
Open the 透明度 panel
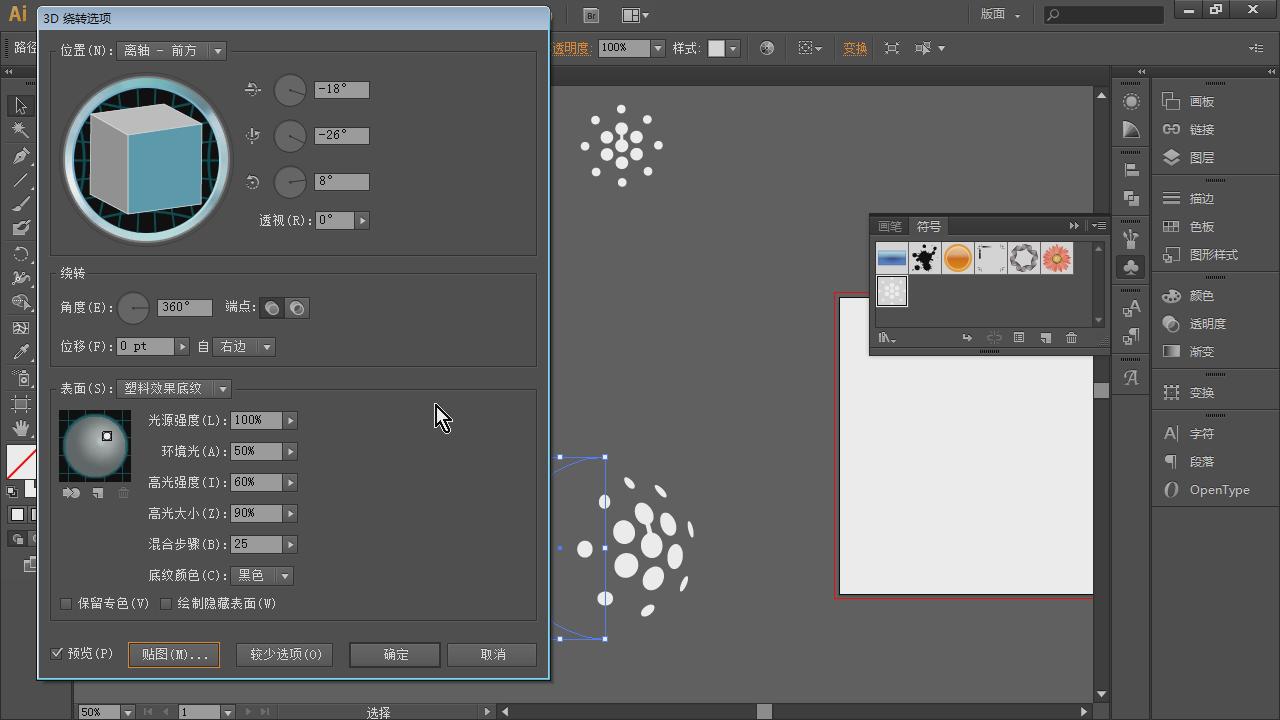1195,323
